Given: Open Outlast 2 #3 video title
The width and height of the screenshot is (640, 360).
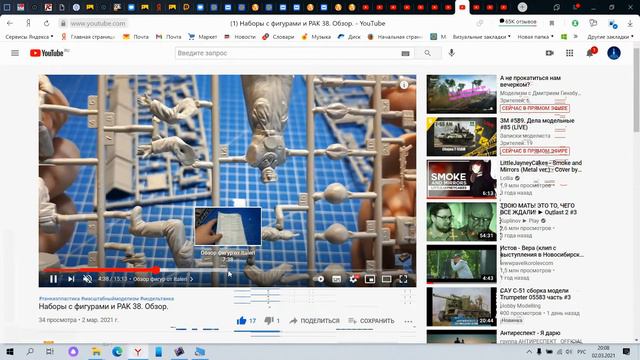Looking at the screenshot, I should (537, 209).
